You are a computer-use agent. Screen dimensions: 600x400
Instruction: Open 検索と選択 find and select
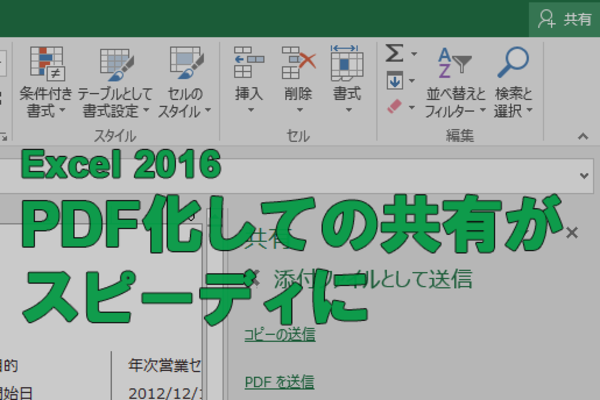click(513, 82)
